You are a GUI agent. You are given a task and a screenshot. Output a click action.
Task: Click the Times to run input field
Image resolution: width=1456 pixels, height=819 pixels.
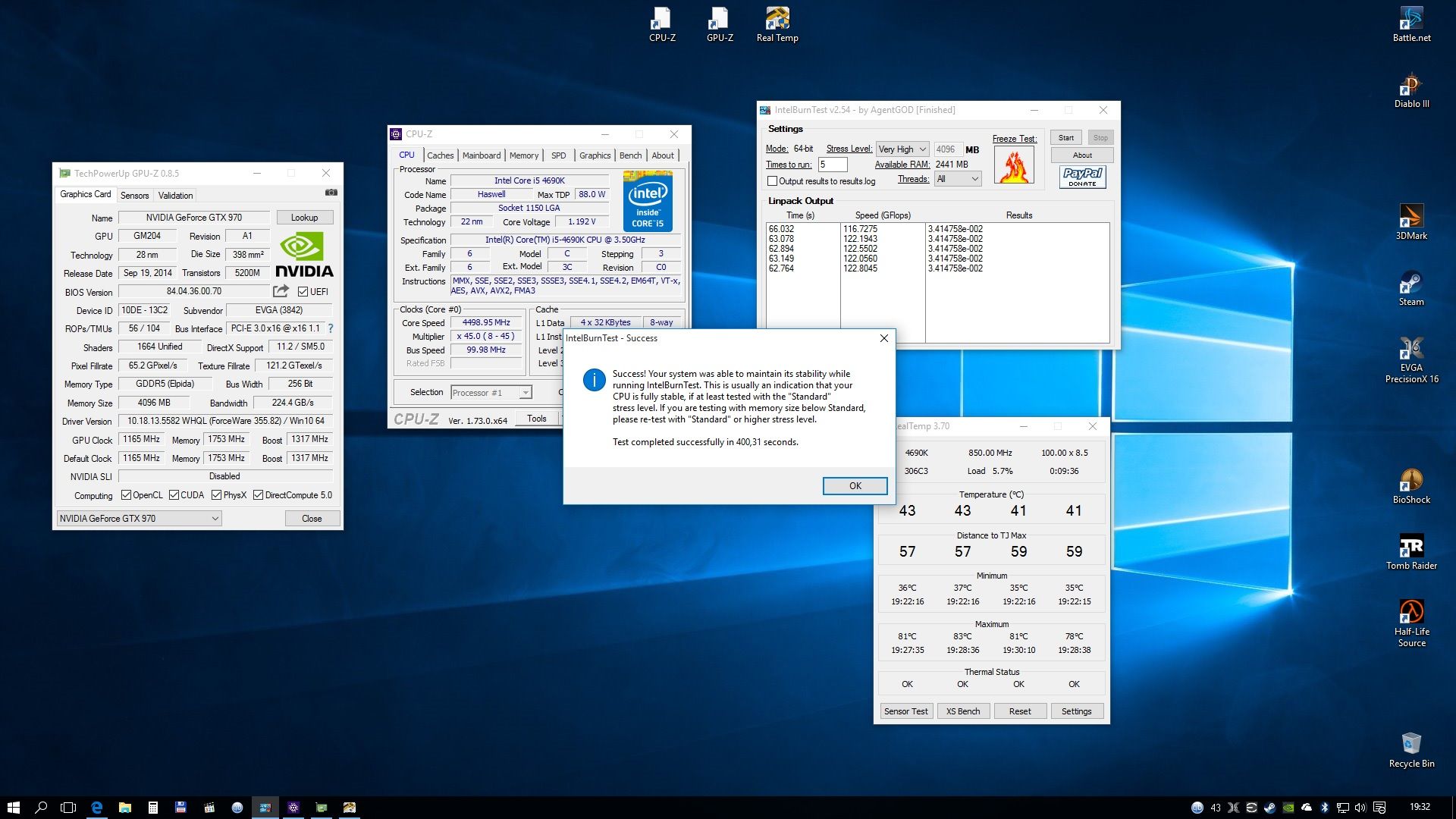point(832,165)
